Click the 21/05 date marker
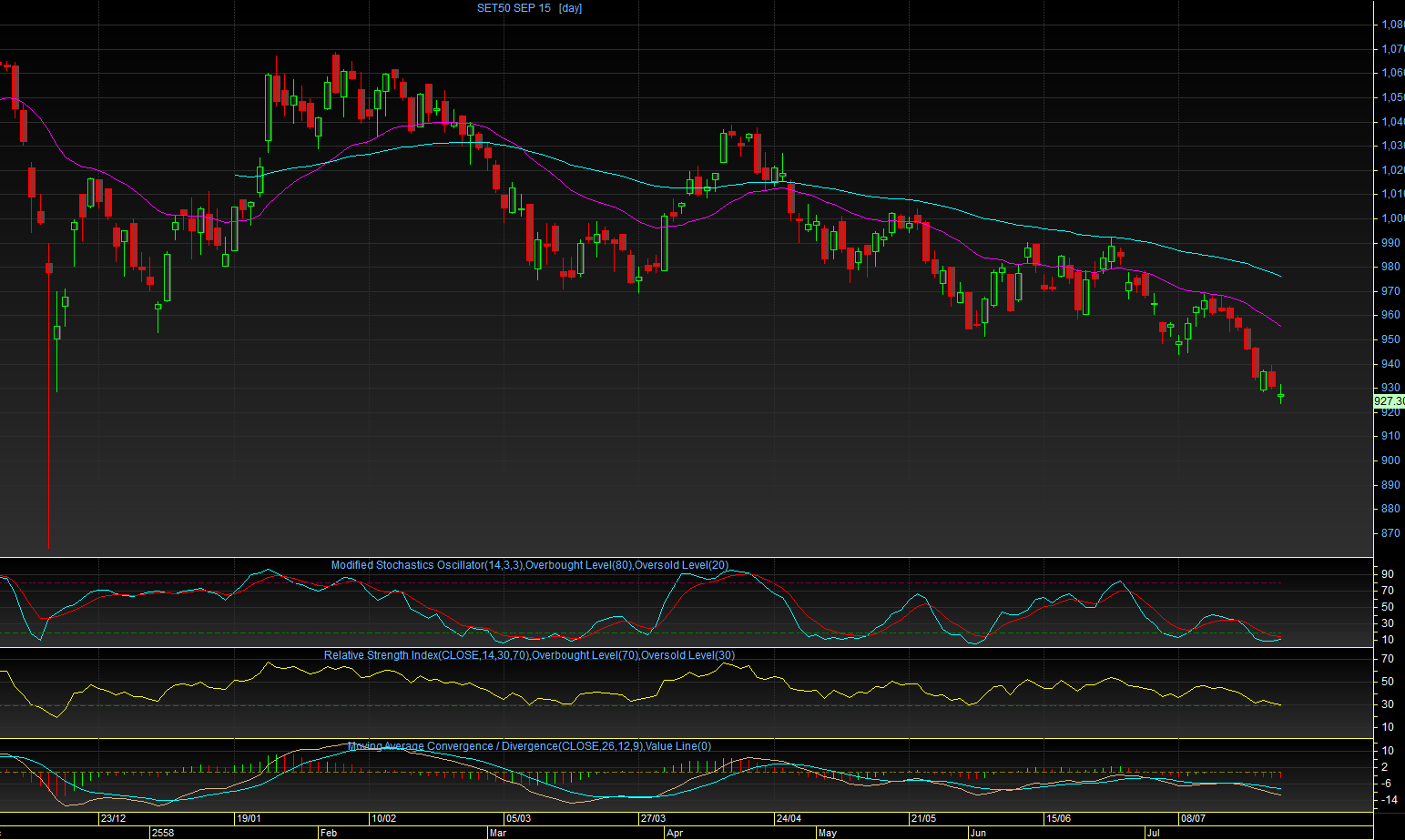This screenshot has height=840, width=1405. click(x=923, y=818)
